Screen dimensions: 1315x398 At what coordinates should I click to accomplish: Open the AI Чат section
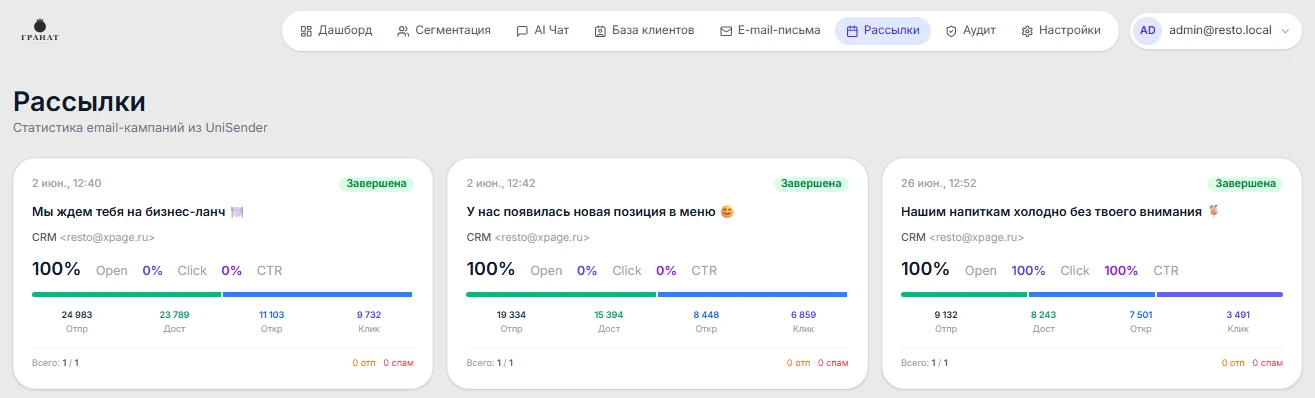543,31
